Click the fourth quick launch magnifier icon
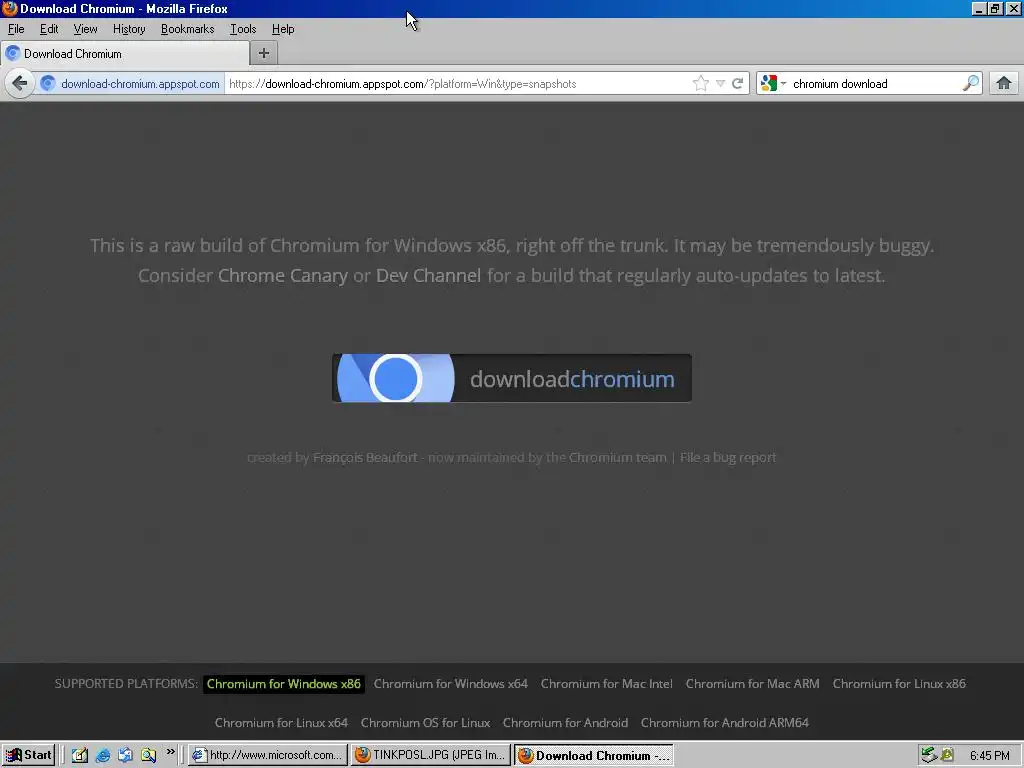 (148, 755)
